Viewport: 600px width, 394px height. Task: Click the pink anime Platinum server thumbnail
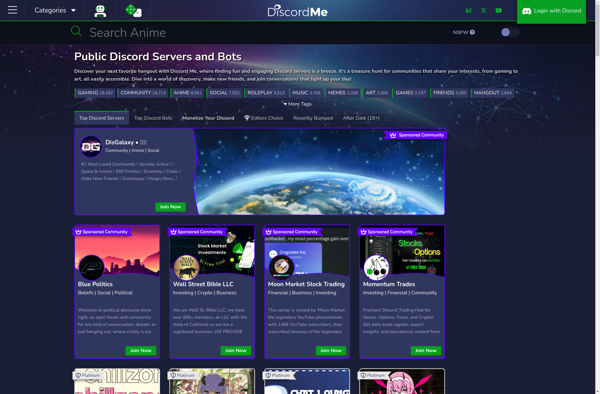402,381
